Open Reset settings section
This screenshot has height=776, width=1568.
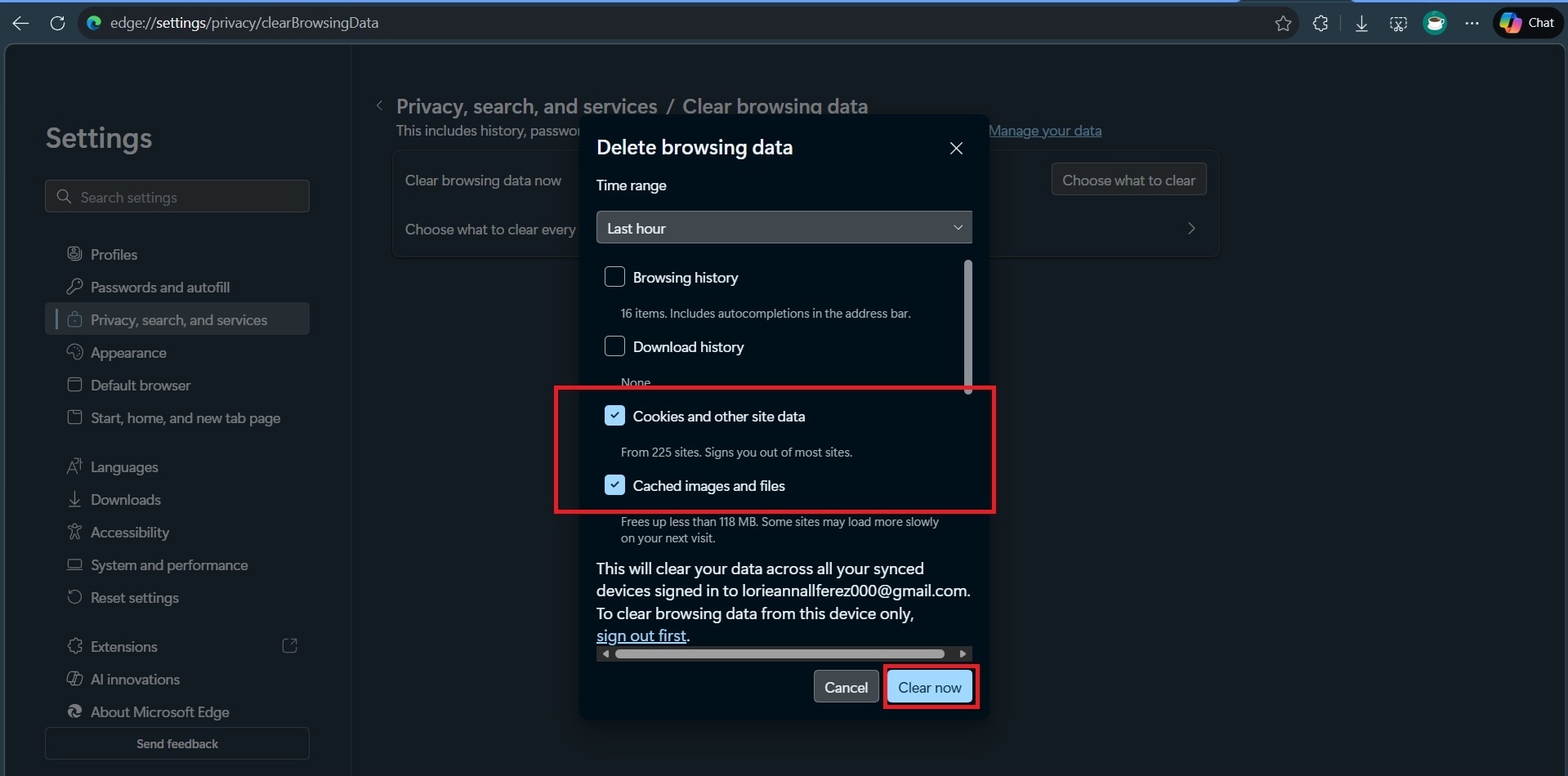coord(177,597)
